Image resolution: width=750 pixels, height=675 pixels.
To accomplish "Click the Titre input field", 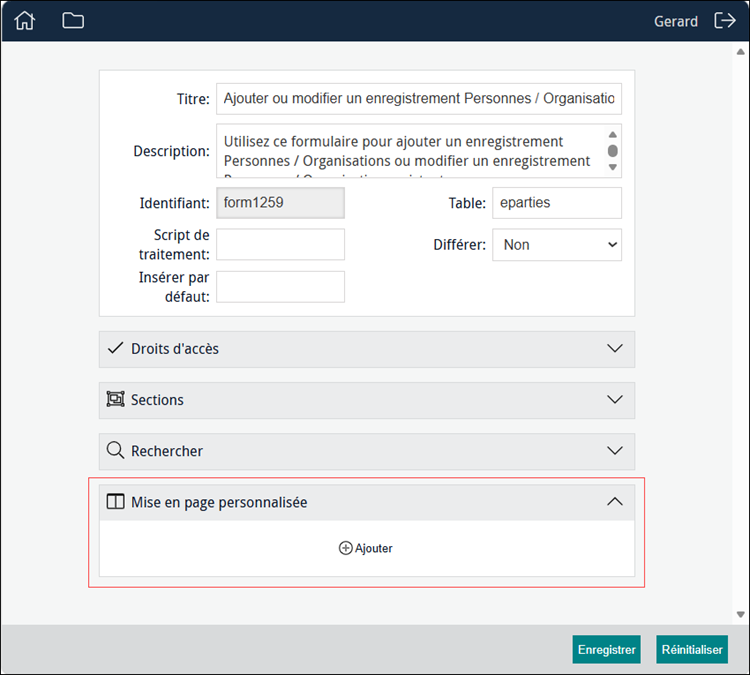I will [x=419, y=99].
